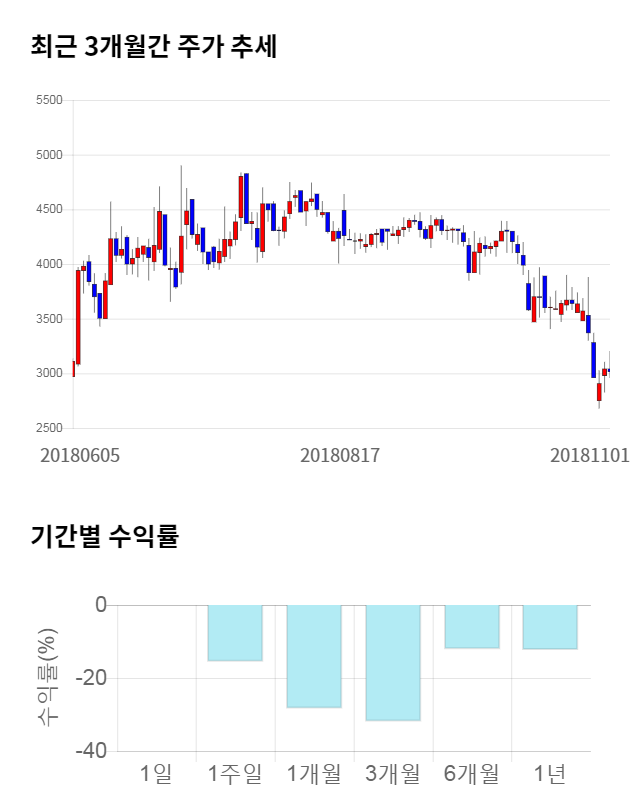Click the 최근 3개월간 주가 추세 heading

coord(153,47)
